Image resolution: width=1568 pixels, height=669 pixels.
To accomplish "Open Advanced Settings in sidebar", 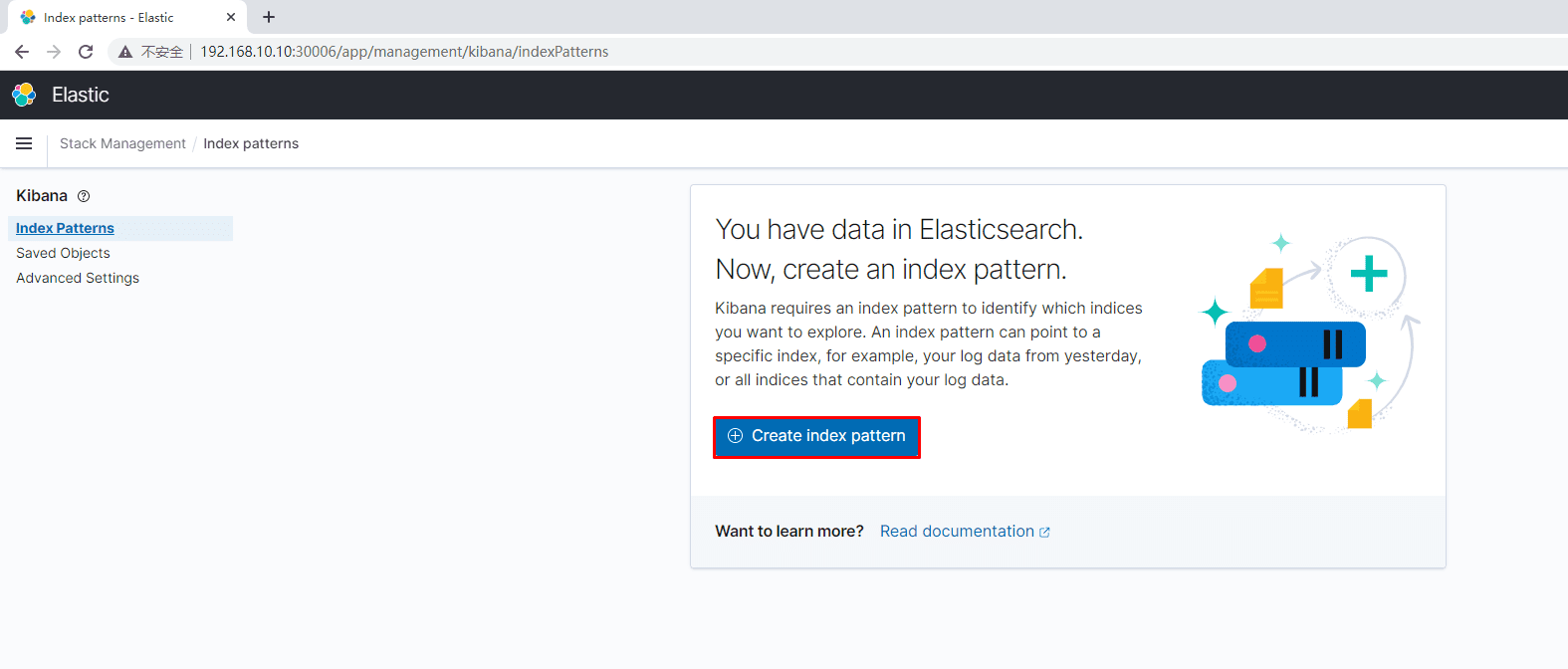I will (78, 278).
